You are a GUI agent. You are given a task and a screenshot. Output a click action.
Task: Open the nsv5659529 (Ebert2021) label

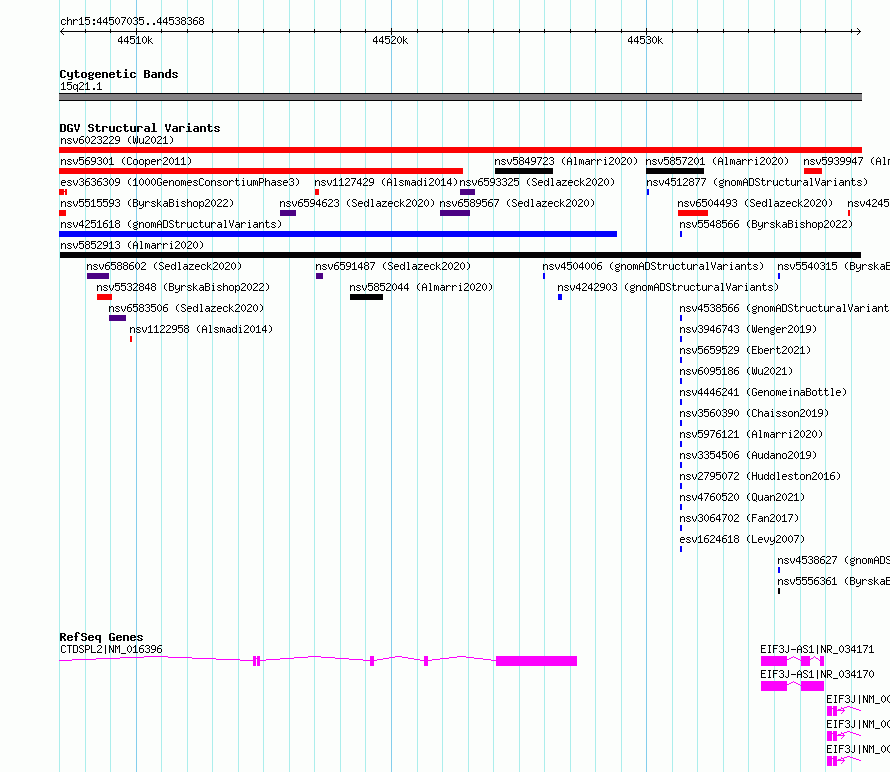click(x=745, y=350)
